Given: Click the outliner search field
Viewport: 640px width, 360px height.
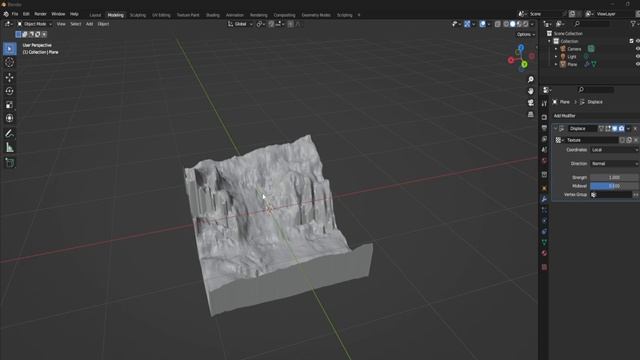Looking at the screenshot, I should point(592,24).
